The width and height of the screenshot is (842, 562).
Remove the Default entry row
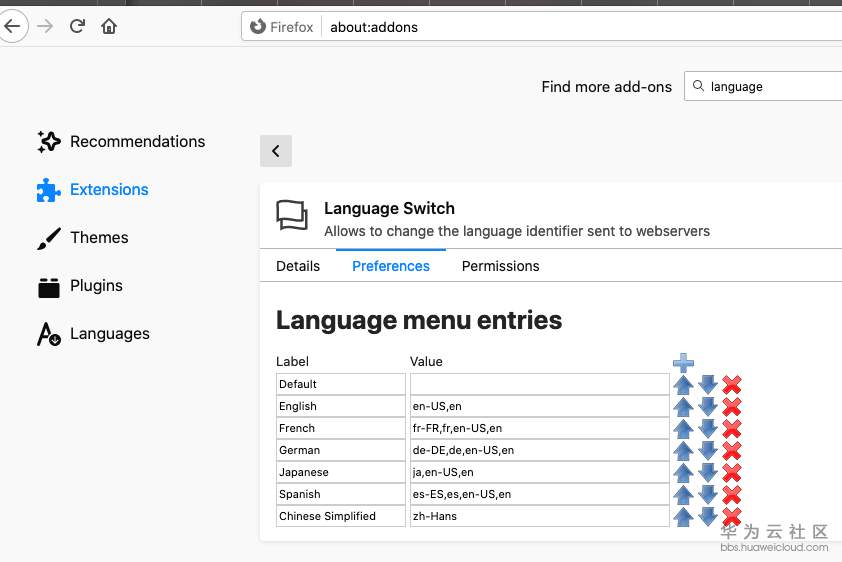point(732,384)
